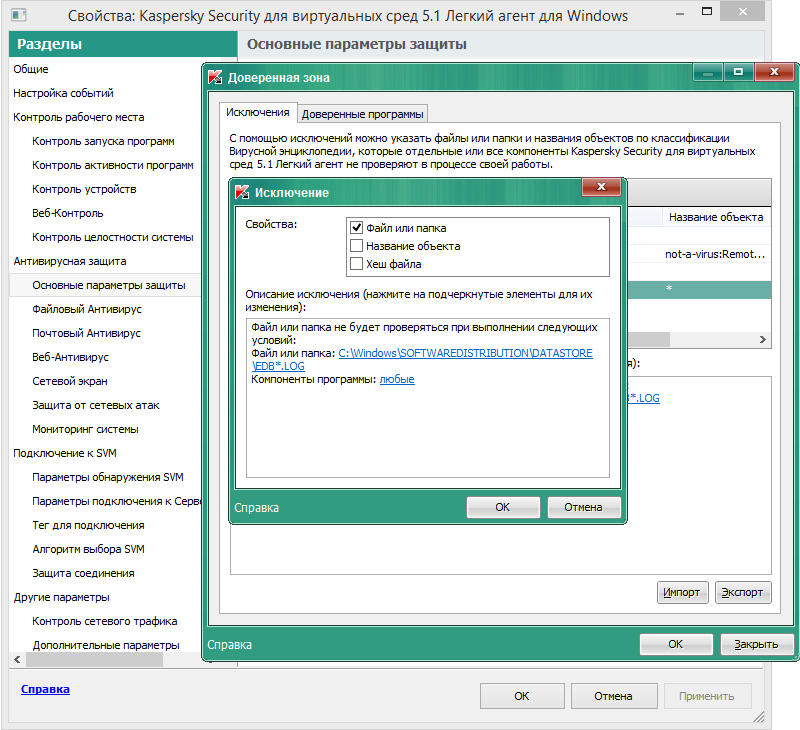Open the Общие section
The image size is (800, 730).
31,69
